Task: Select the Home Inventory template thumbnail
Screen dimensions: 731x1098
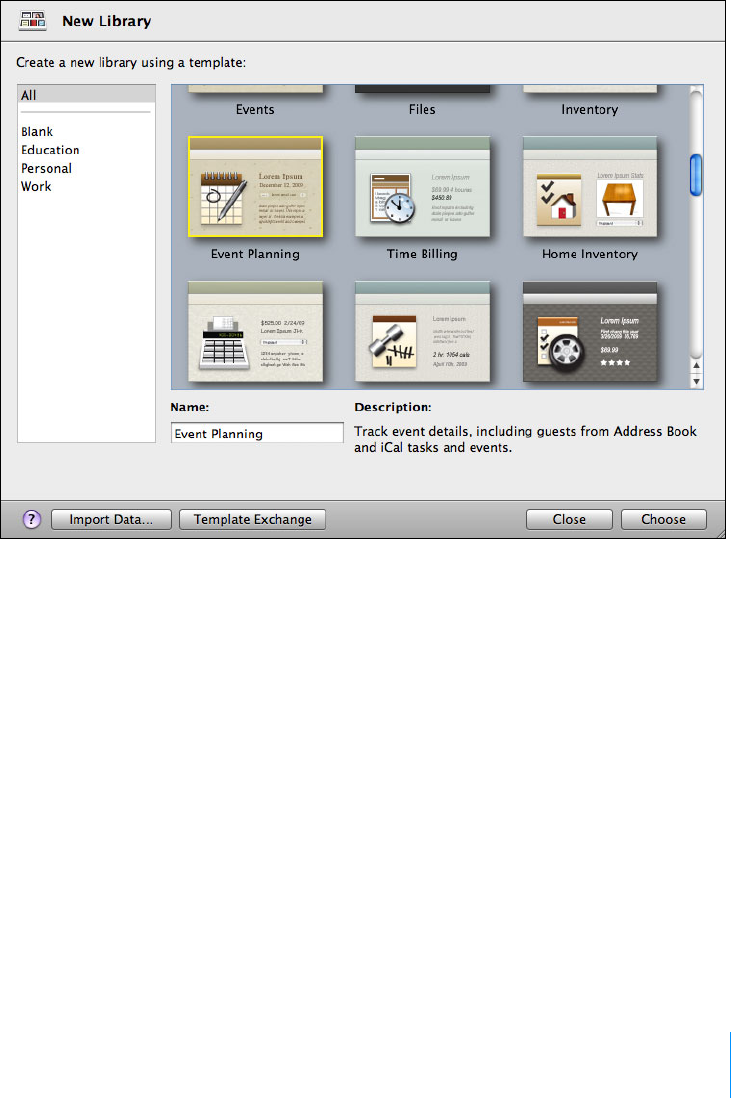Action: (x=590, y=187)
